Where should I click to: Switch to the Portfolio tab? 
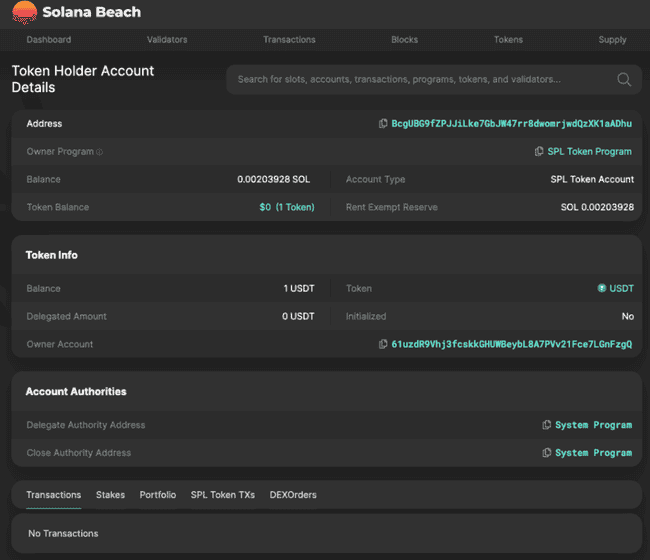[158, 495]
